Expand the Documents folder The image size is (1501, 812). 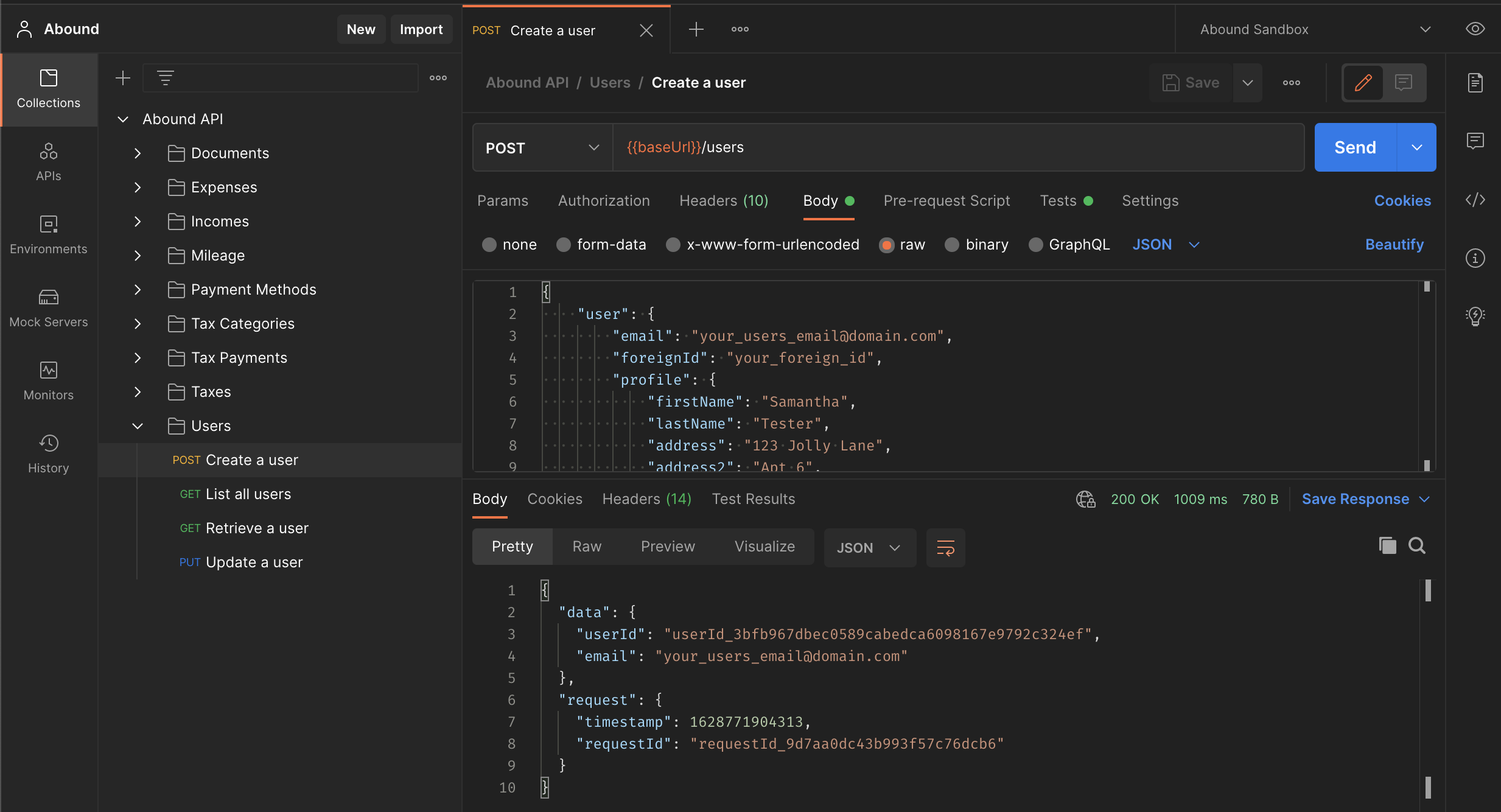pos(138,153)
